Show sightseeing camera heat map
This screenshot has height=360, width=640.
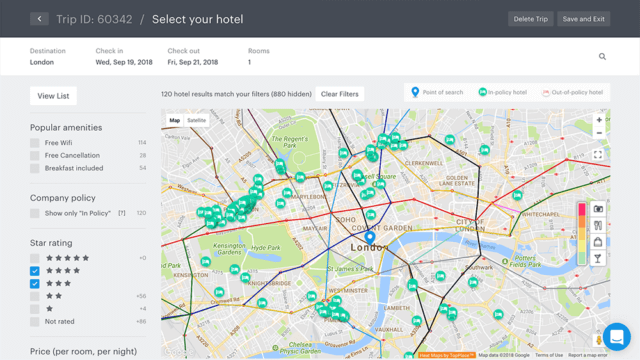[598, 209]
